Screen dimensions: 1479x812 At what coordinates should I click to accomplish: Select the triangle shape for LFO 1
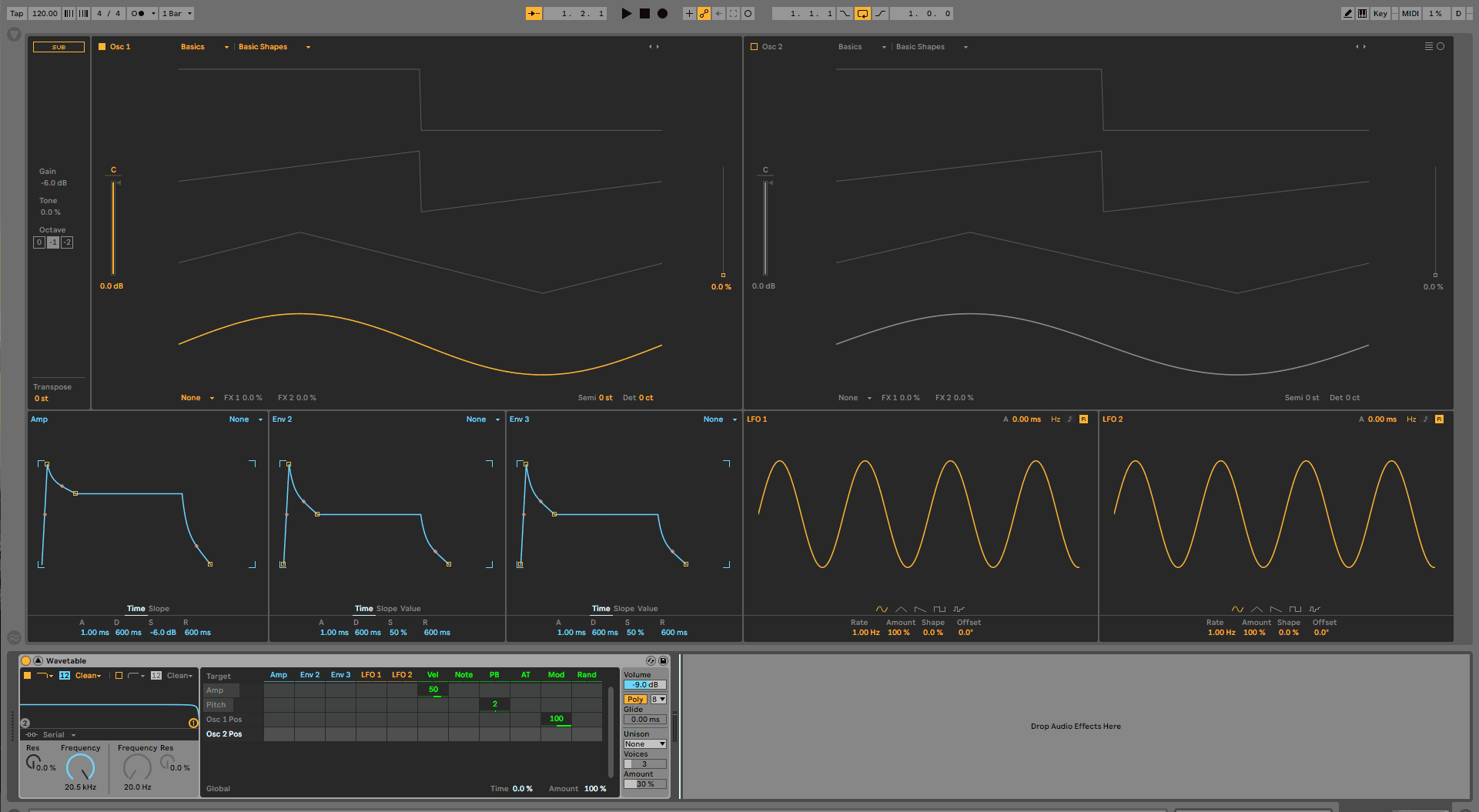(x=900, y=609)
